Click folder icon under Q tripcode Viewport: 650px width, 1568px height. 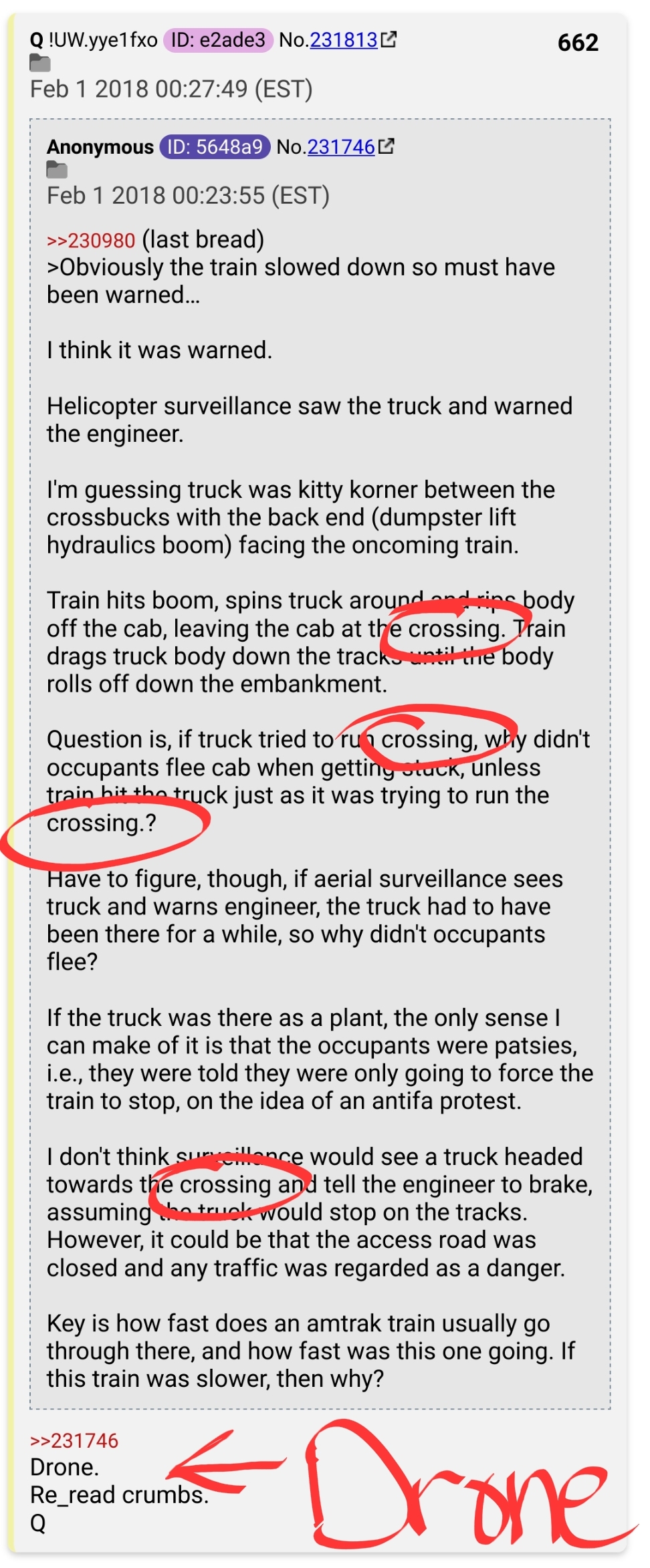tap(40, 63)
